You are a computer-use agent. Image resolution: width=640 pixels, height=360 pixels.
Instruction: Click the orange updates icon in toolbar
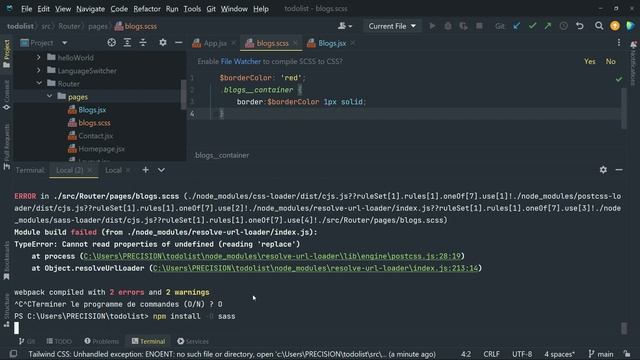click(x=615, y=26)
